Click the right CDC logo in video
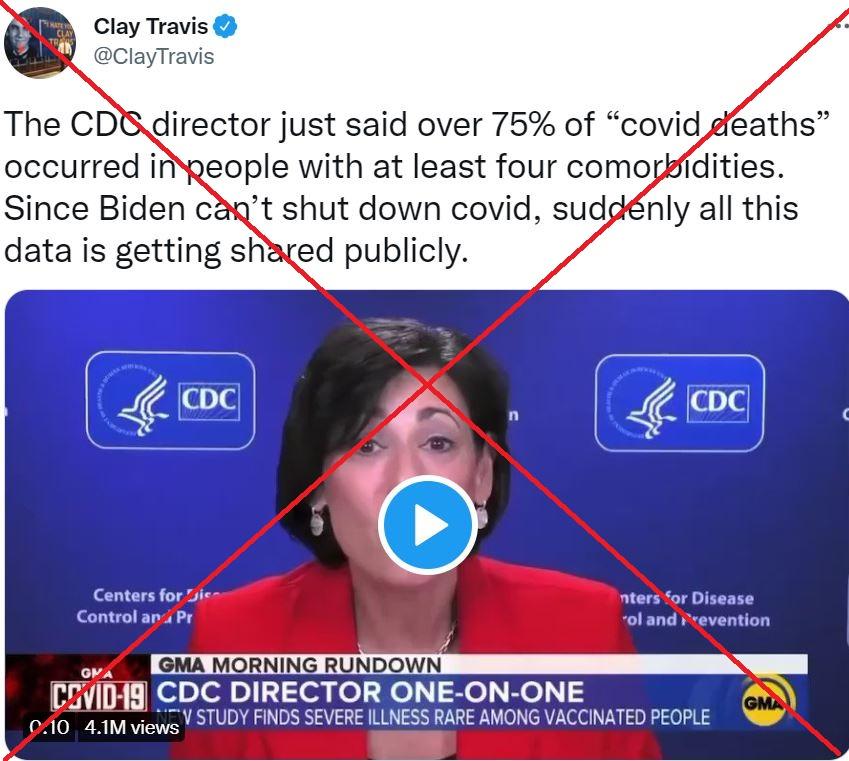The image size is (849, 761). (680, 403)
